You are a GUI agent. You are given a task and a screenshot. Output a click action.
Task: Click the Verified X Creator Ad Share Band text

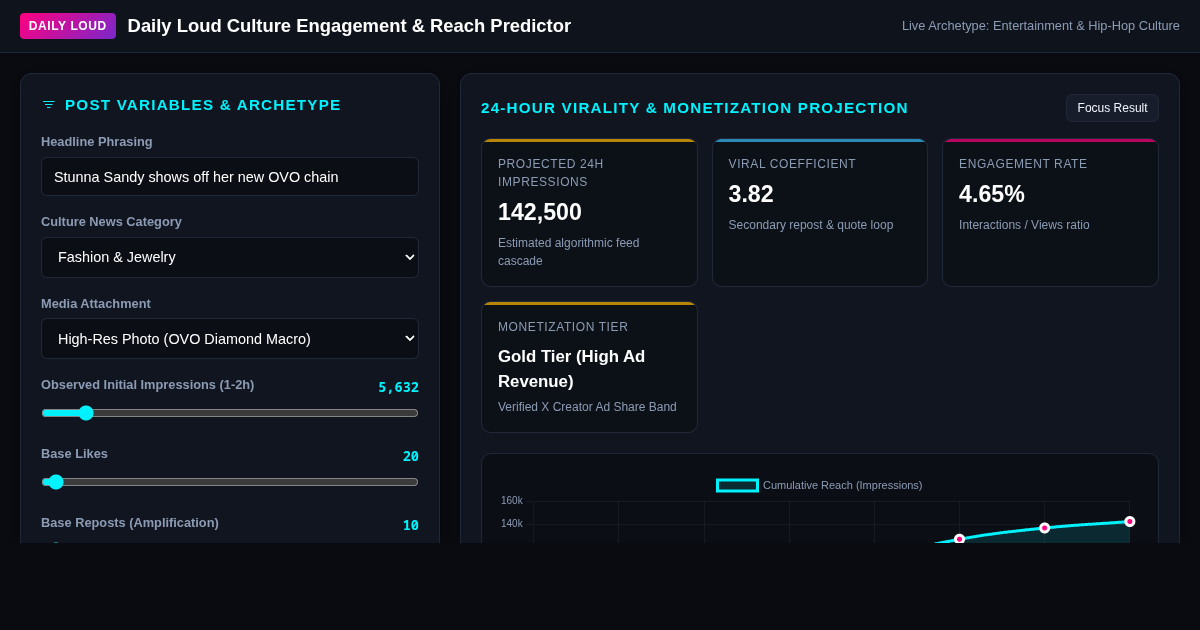coord(587,407)
